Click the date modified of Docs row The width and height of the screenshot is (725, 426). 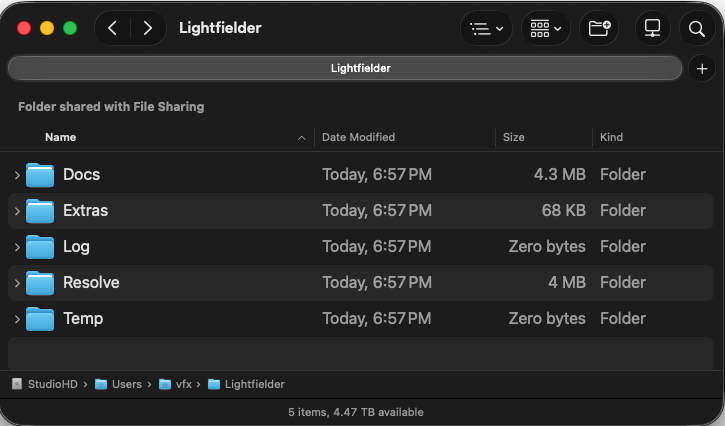377,174
